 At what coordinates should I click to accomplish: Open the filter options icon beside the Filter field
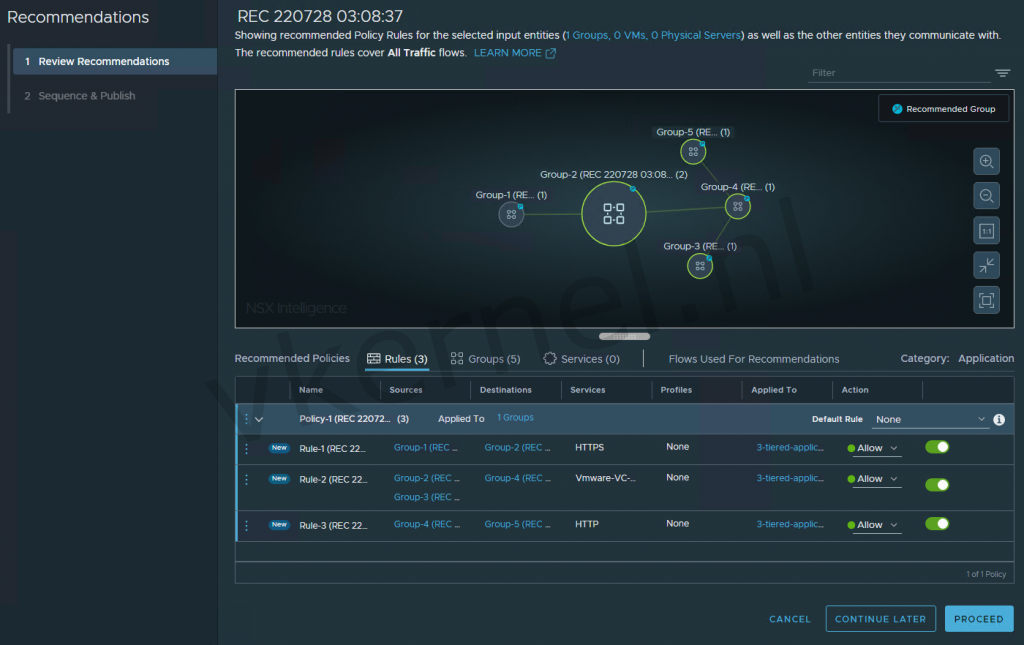pyautogui.click(x=1002, y=73)
